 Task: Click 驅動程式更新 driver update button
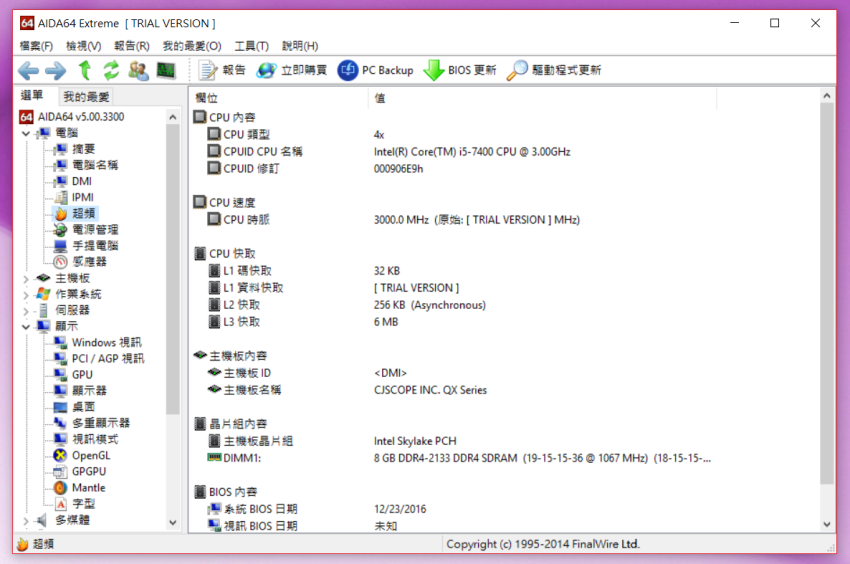[554, 70]
